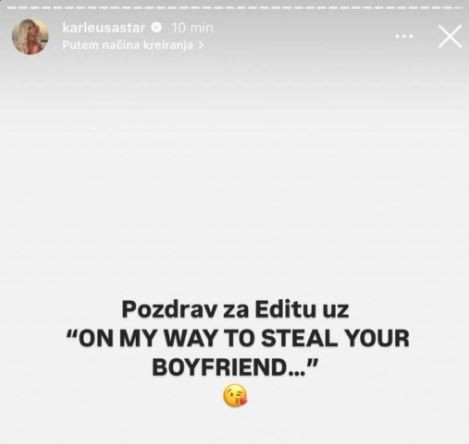
Task: Click the verified badge beside karleusastar
Action: click(x=157, y=27)
